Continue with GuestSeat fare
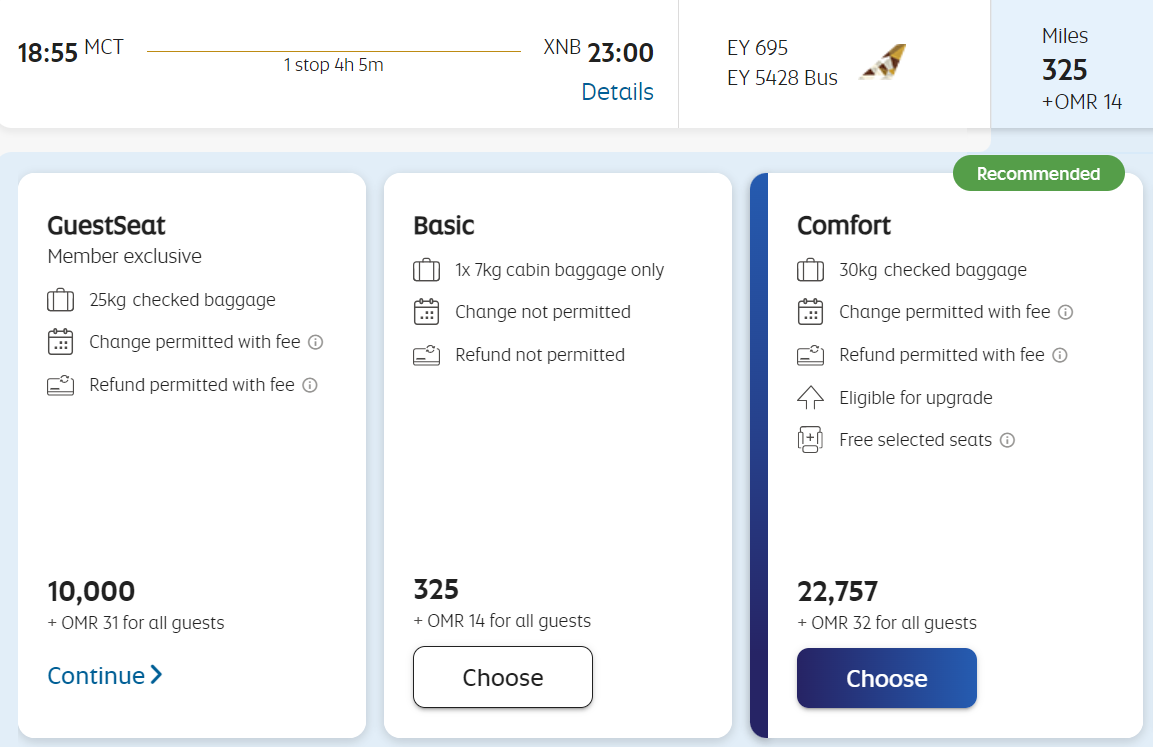Viewport: 1153px width, 747px height. (104, 676)
